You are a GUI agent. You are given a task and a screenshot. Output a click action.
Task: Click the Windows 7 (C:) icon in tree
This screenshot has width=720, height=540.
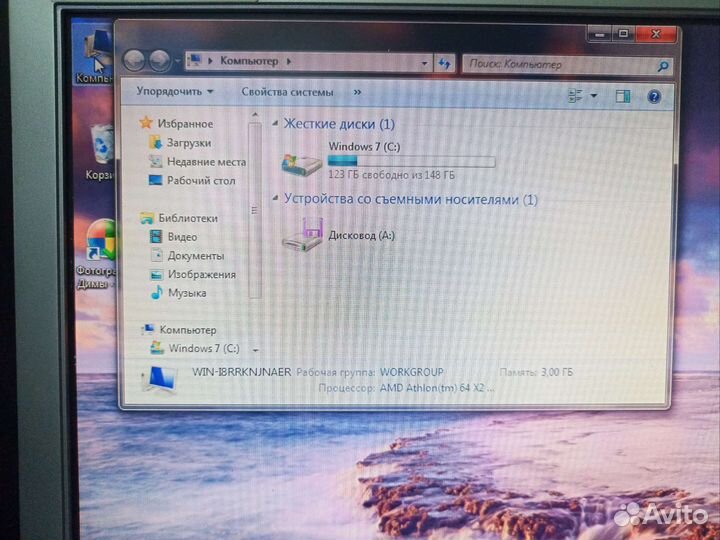click(157, 348)
